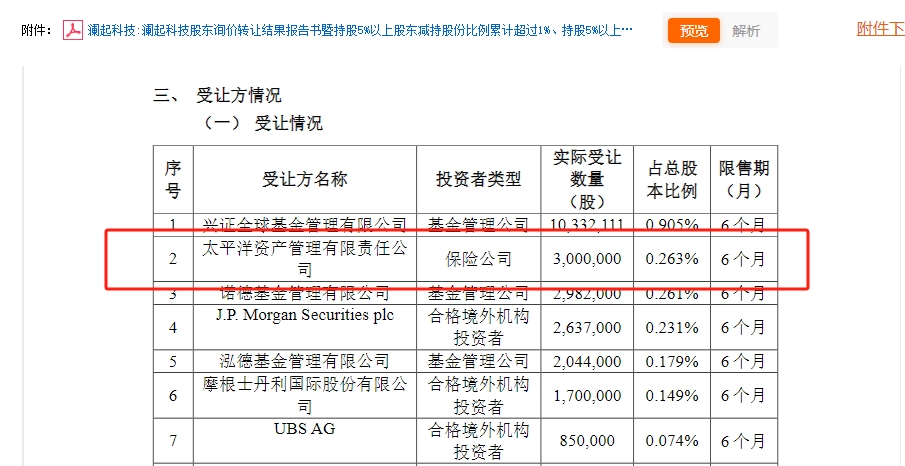
Task: Click 合格境外机构投资者 in J.P. Morgan row
Action: [478, 327]
